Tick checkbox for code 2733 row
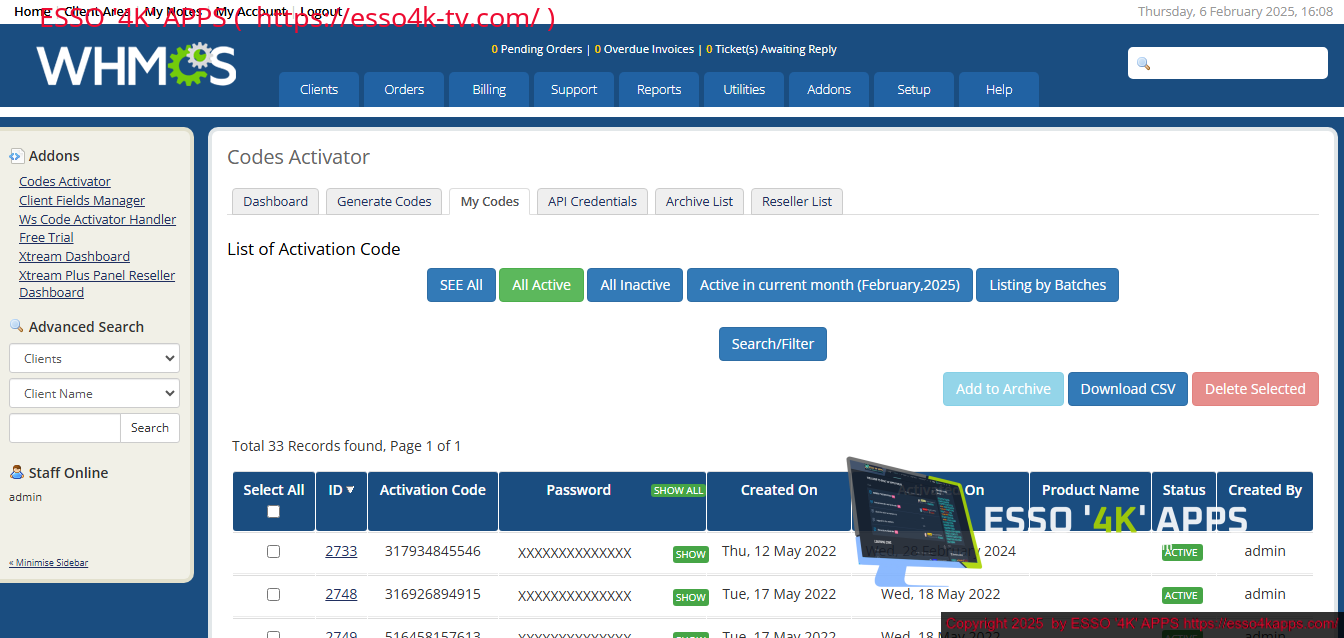Screen dimensions: 1344x638 (x=273, y=551)
